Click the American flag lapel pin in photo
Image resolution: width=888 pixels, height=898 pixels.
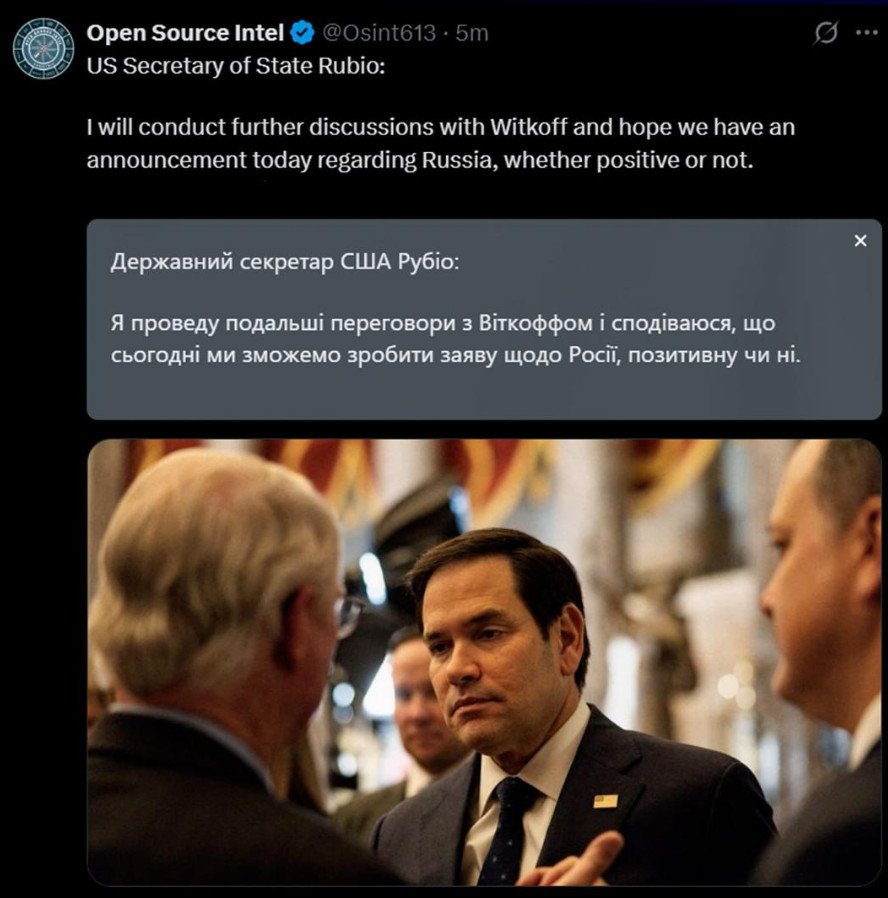605,801
